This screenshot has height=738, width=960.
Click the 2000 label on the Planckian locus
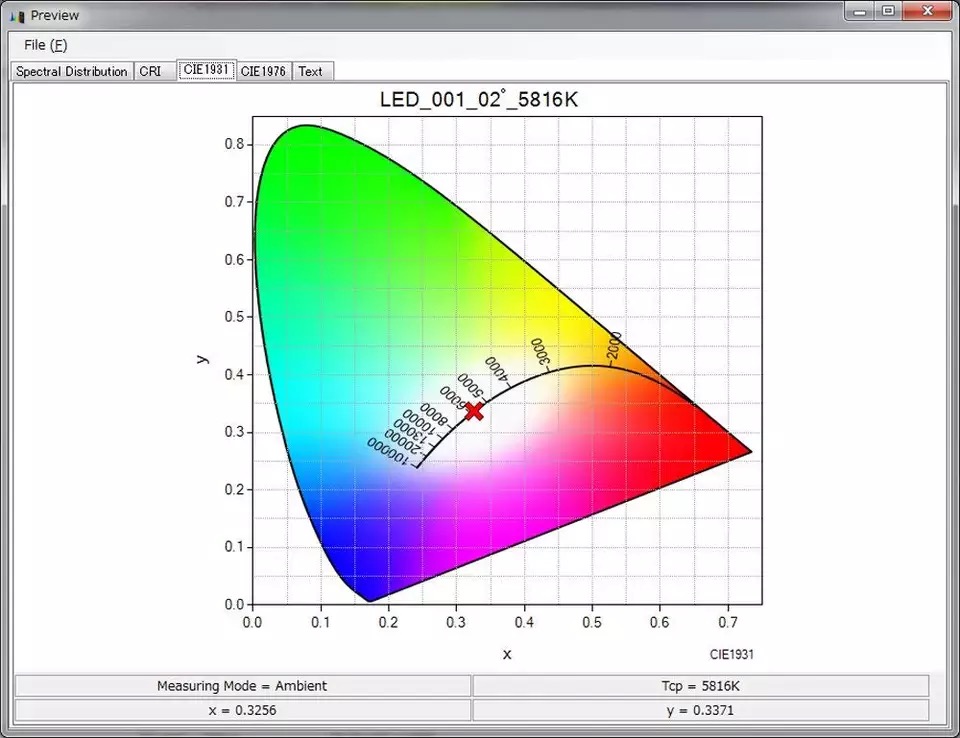click(x=613, y=345)
